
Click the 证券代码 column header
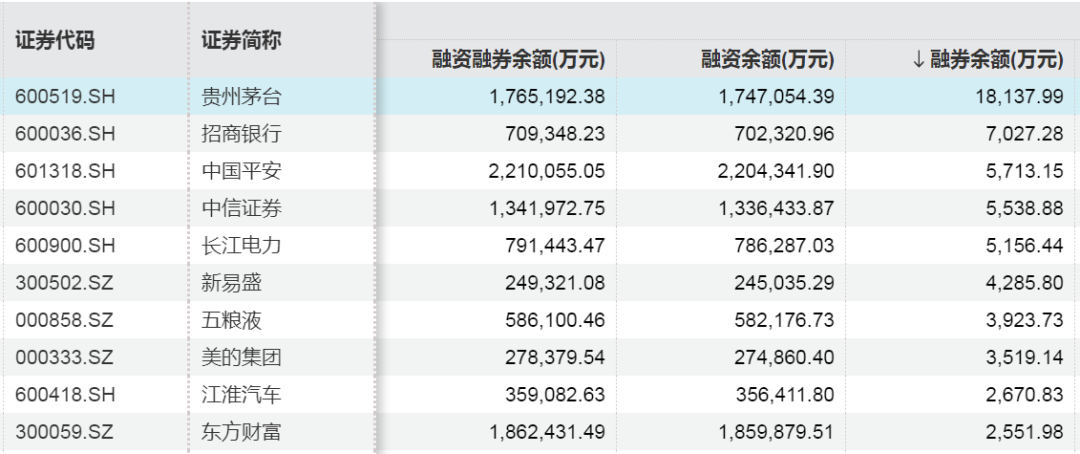55,40
